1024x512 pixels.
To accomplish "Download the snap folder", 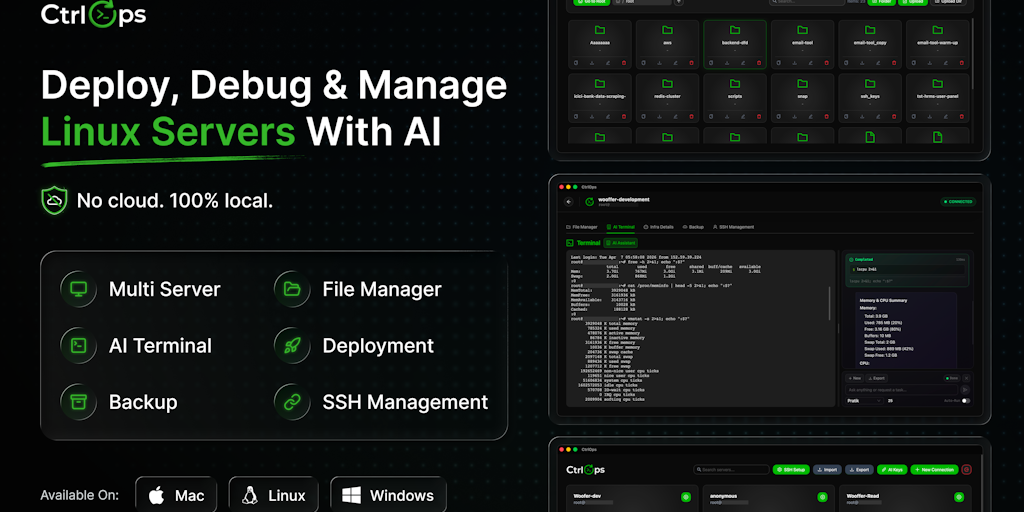I will tap(794, 116).
